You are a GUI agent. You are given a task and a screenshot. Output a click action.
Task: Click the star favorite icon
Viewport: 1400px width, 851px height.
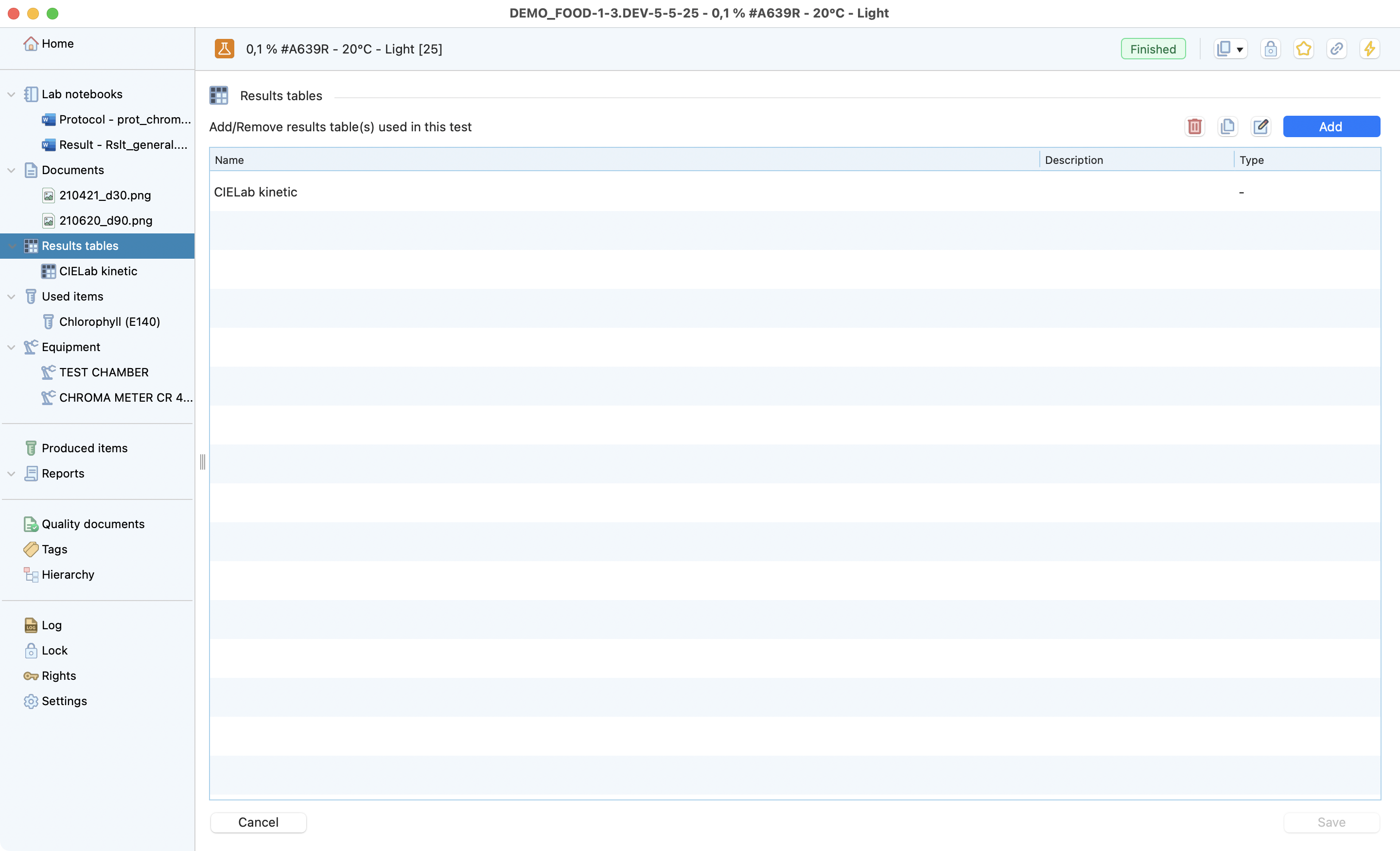point(1303,49)
